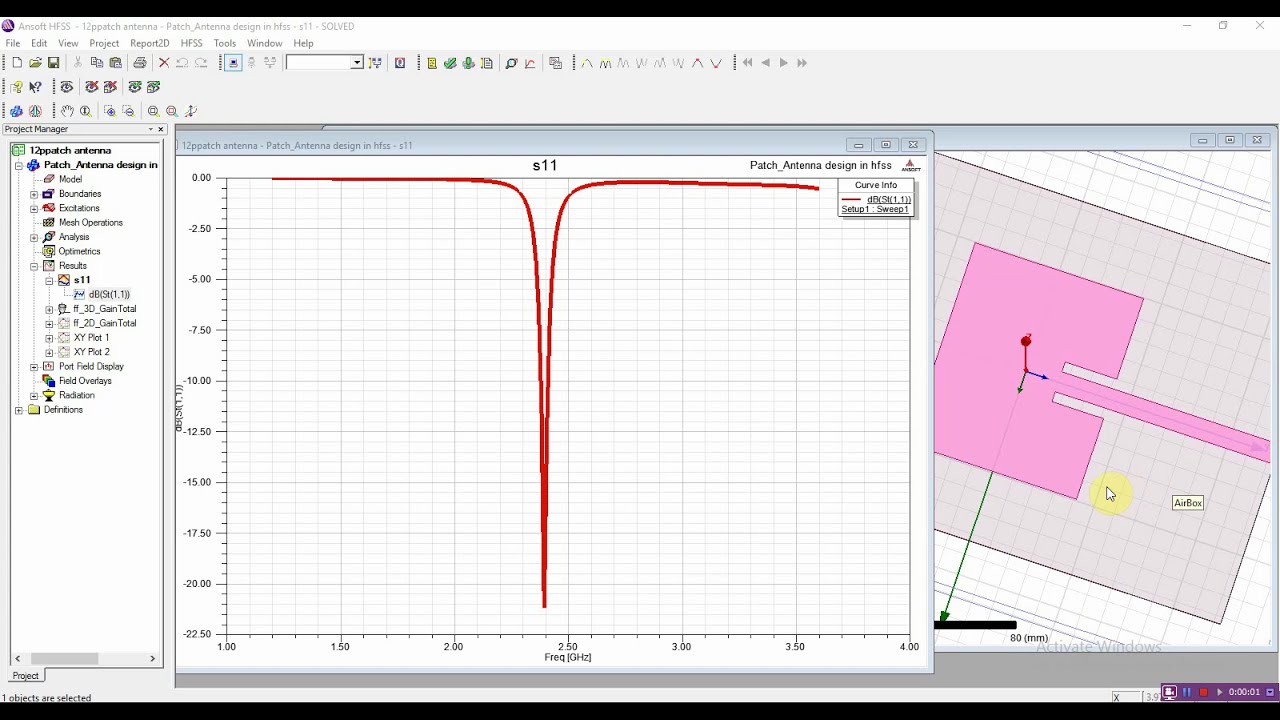Viewport: 1280px width, 720px height.
Task: Open the empty toolbar combo box dropdown
Action: [x=356, y=63]
